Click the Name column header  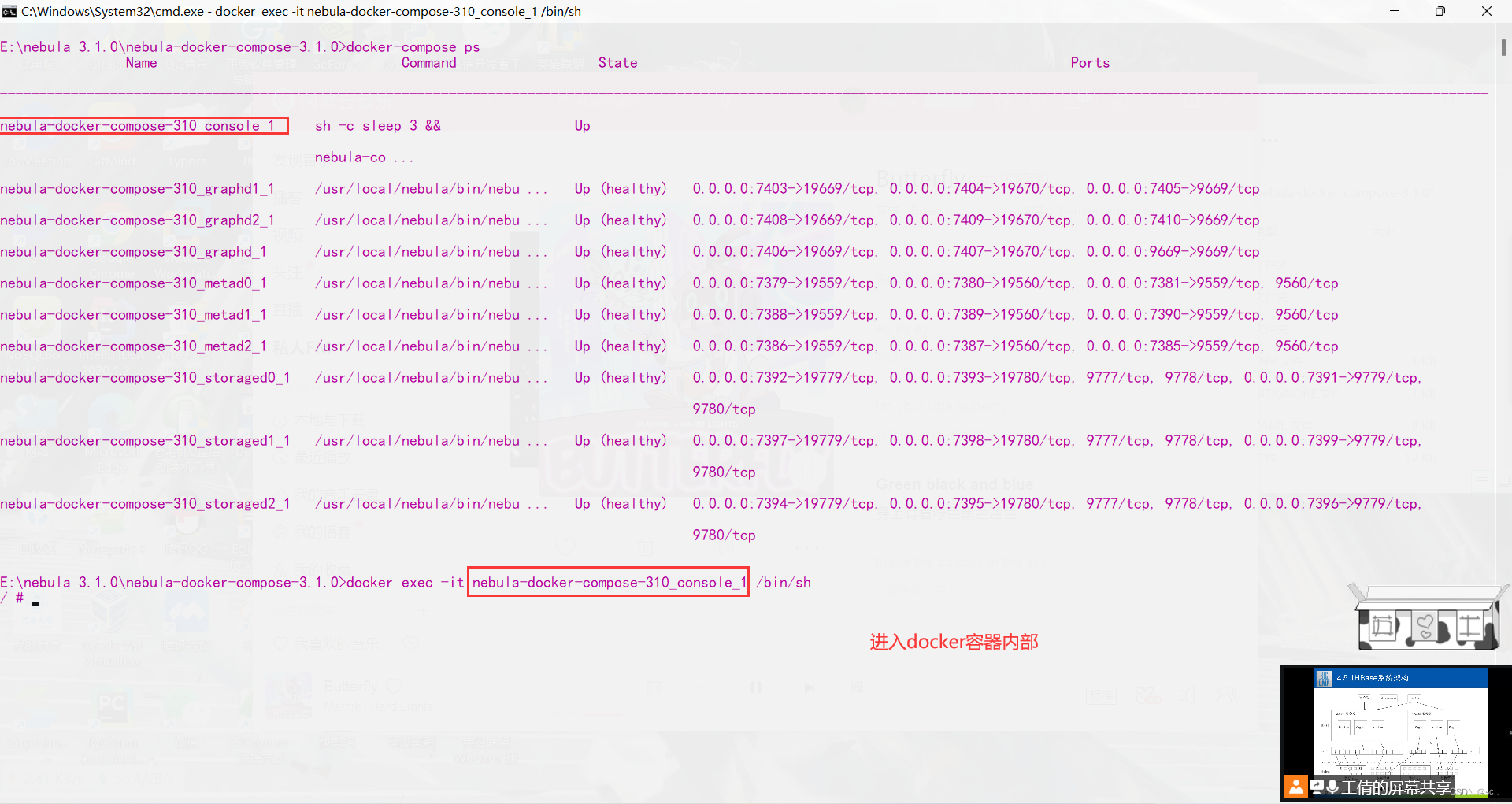[141, 62]
